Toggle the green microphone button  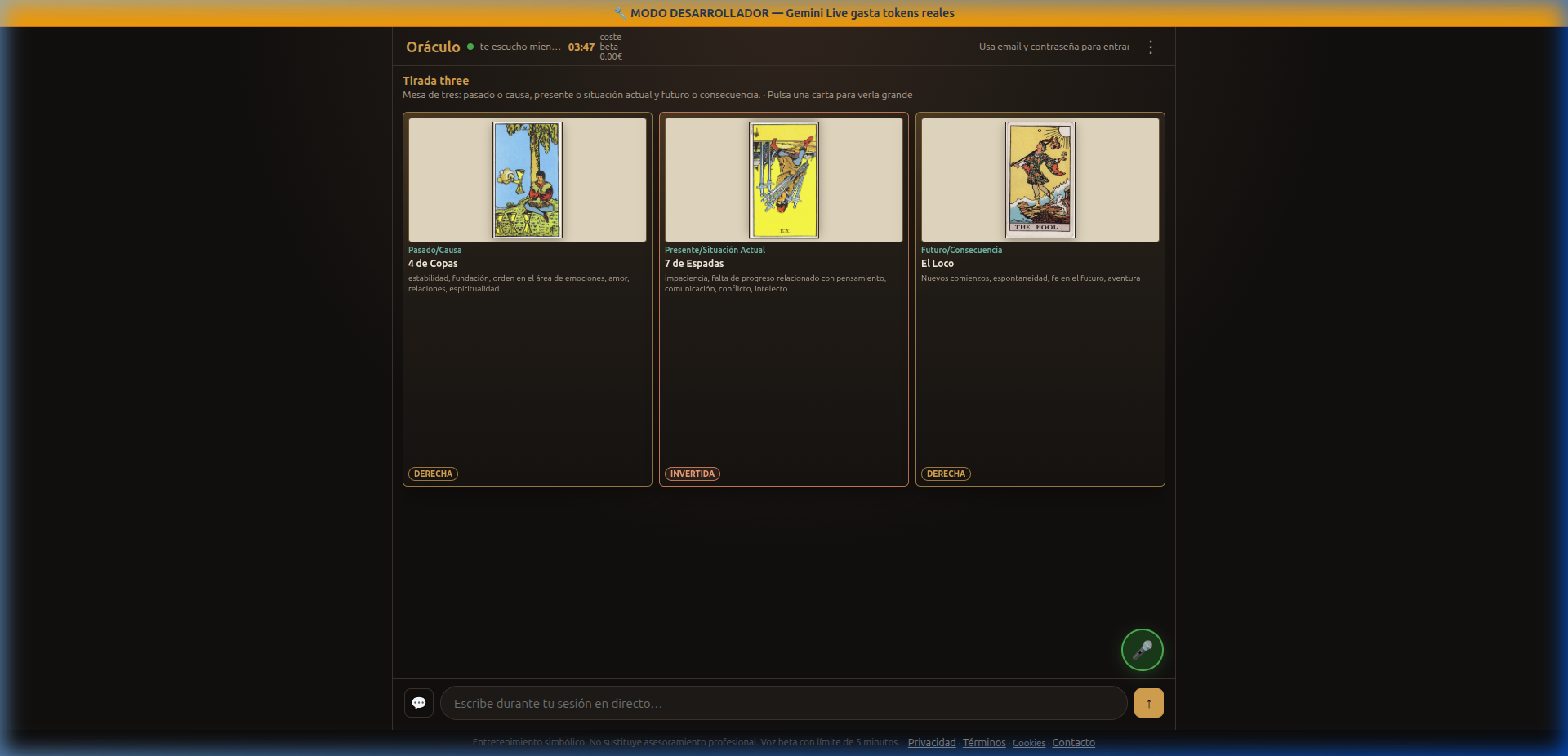[1142, 650]
